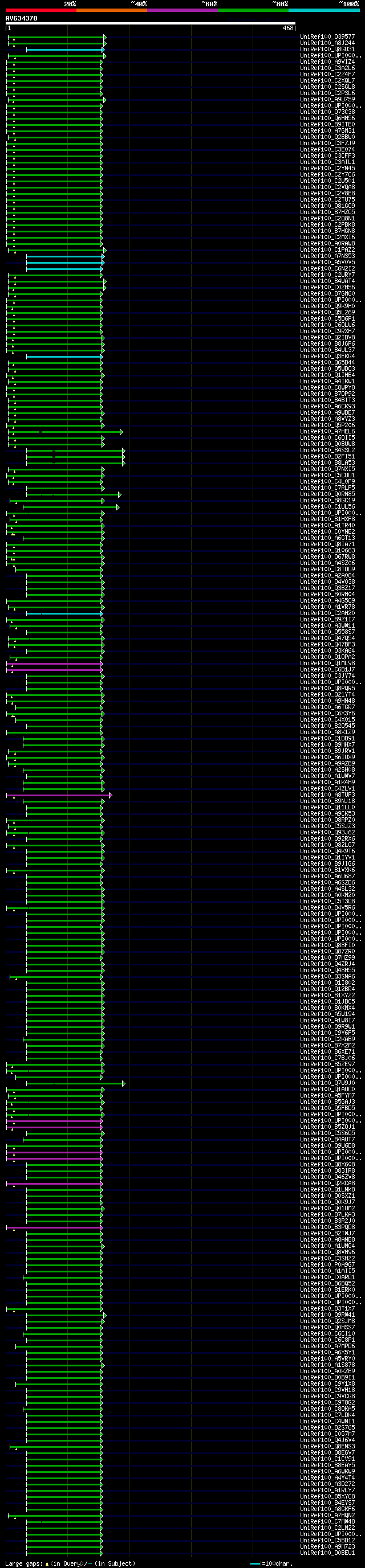Viewport: 365px width, 1568px height.
Task: Click the white AV634370 query sequence bar
Action: coord(151,24)
